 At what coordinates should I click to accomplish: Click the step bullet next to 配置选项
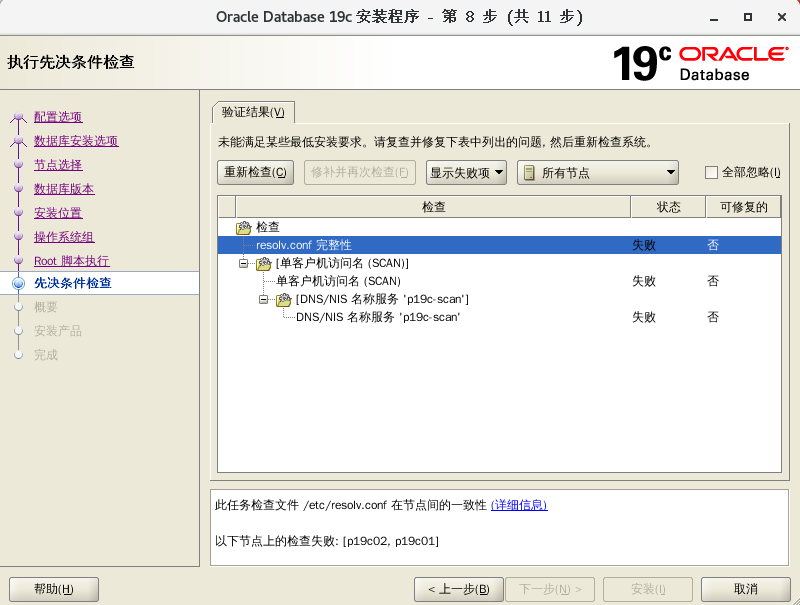(x=18, y=117)
